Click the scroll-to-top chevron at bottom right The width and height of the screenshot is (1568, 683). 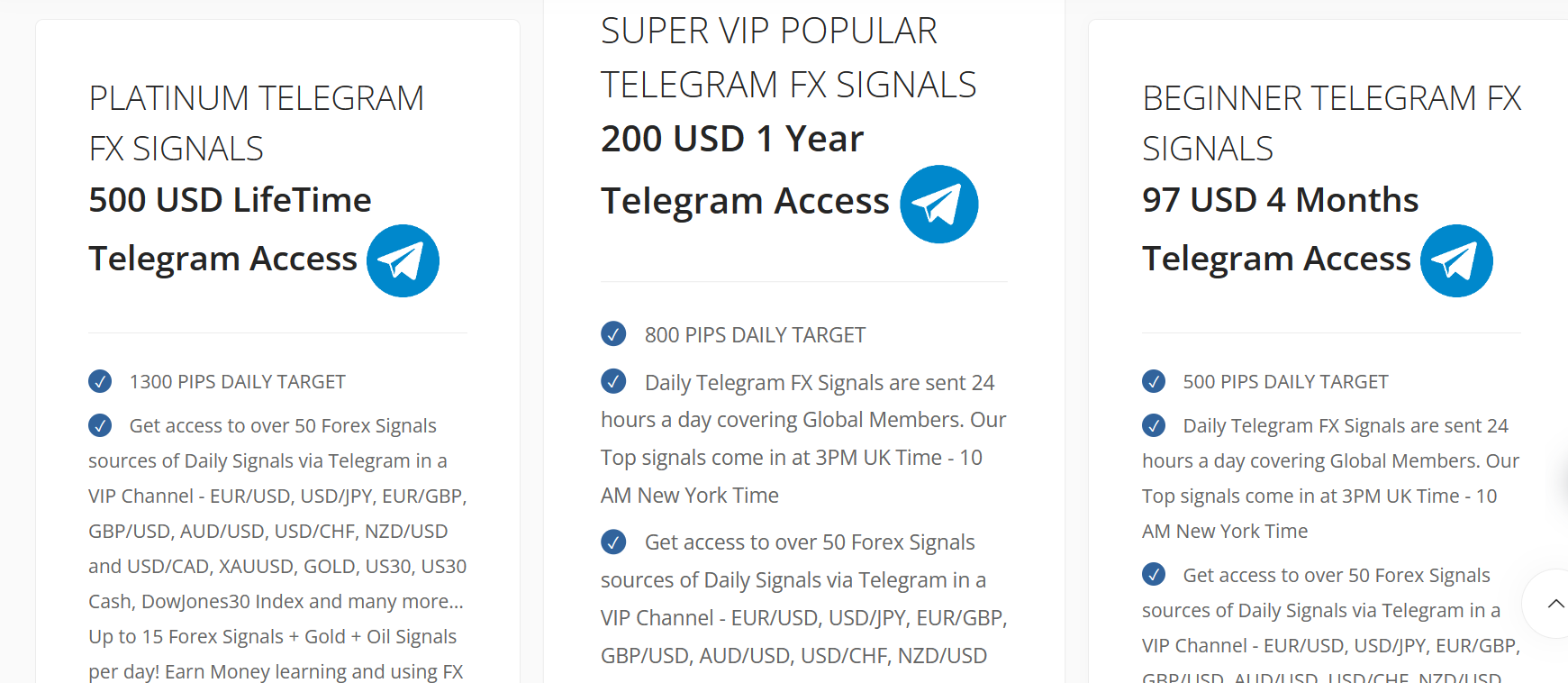(x=1557, y=604)
